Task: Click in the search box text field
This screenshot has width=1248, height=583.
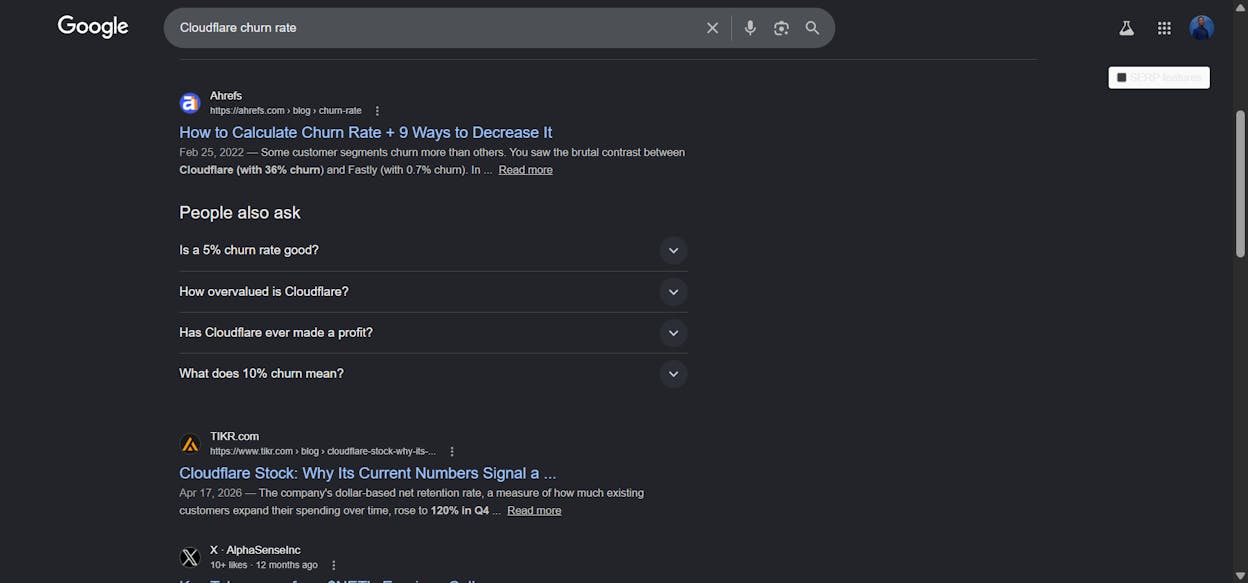Action: [435, 28]
